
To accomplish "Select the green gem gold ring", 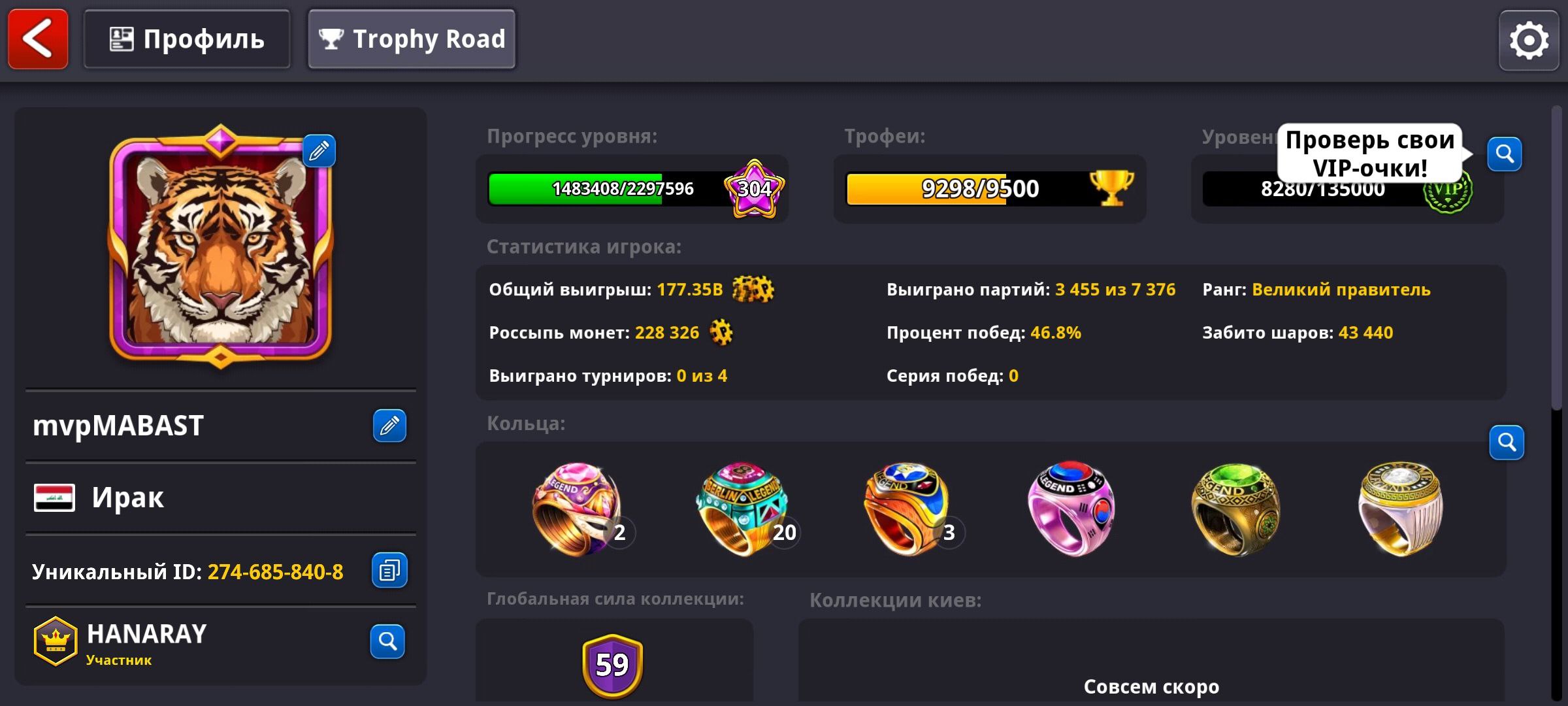I will [x=1235, y=509].
